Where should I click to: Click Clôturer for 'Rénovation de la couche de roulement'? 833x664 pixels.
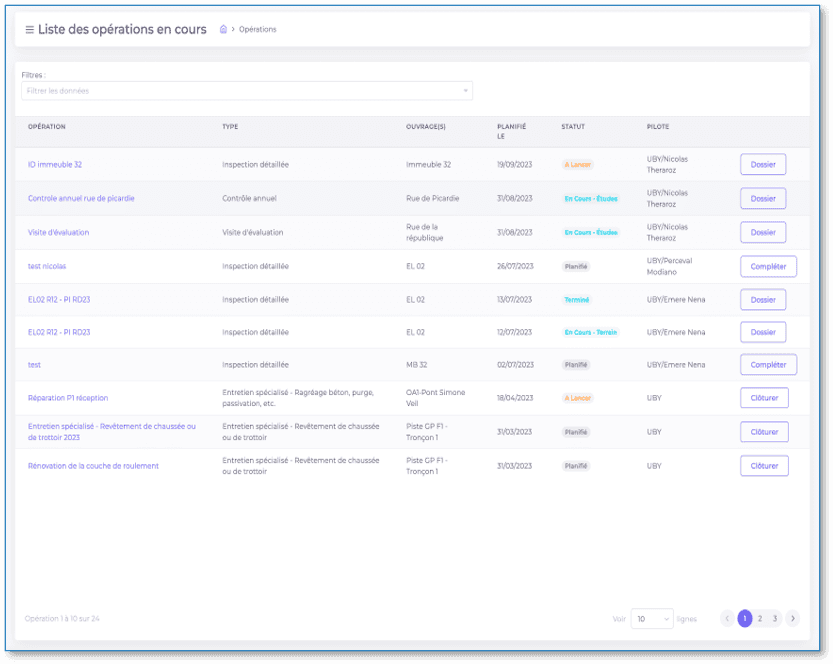[764, 466]
